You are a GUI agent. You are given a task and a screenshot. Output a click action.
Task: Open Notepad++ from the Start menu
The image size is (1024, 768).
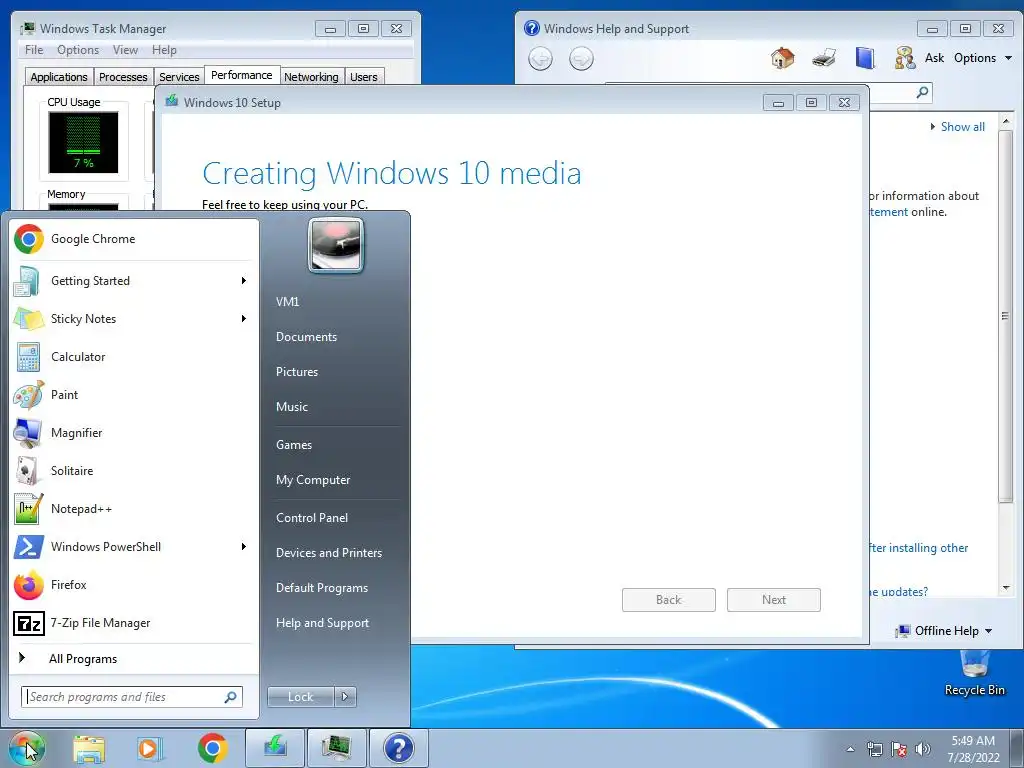click(x=134, y=509)
